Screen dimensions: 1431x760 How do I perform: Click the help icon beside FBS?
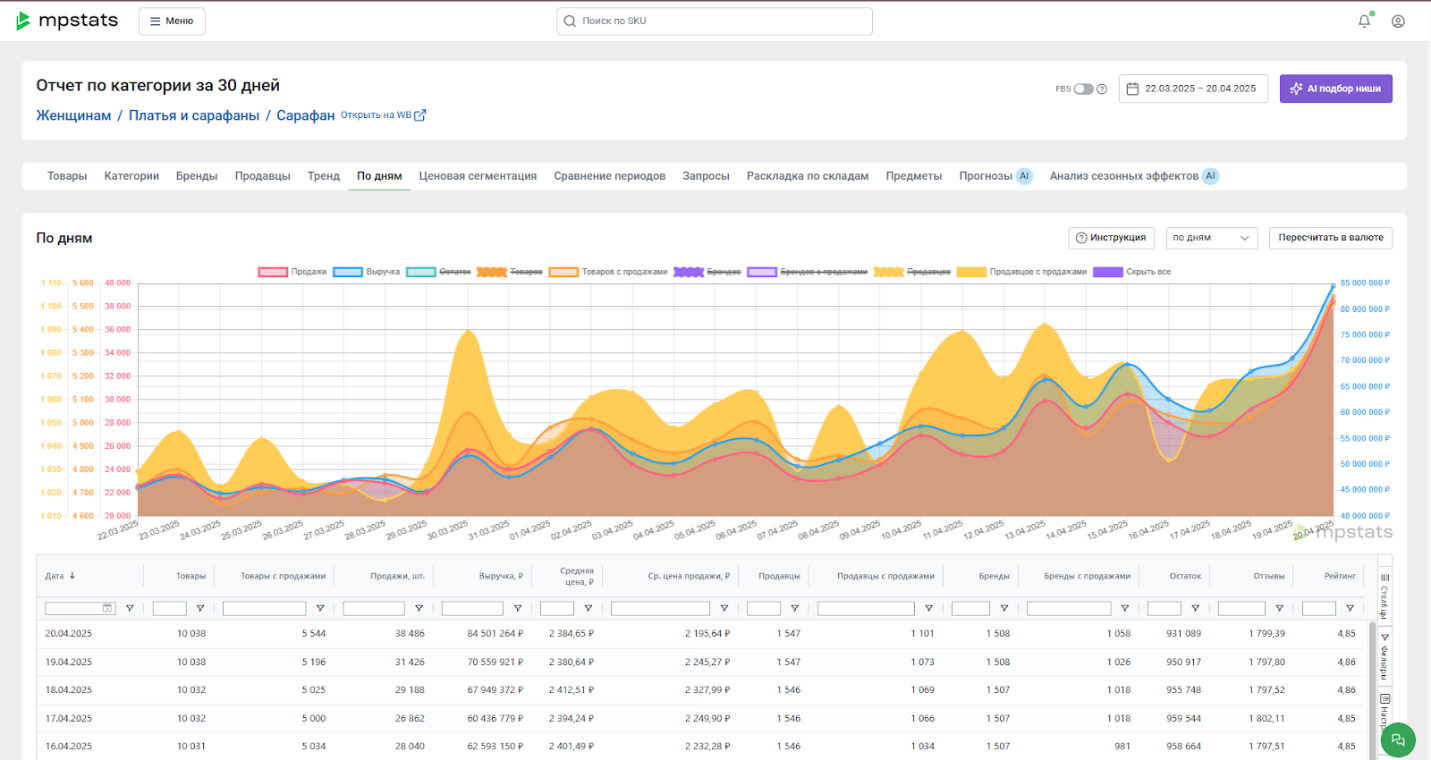[1102, 89]
